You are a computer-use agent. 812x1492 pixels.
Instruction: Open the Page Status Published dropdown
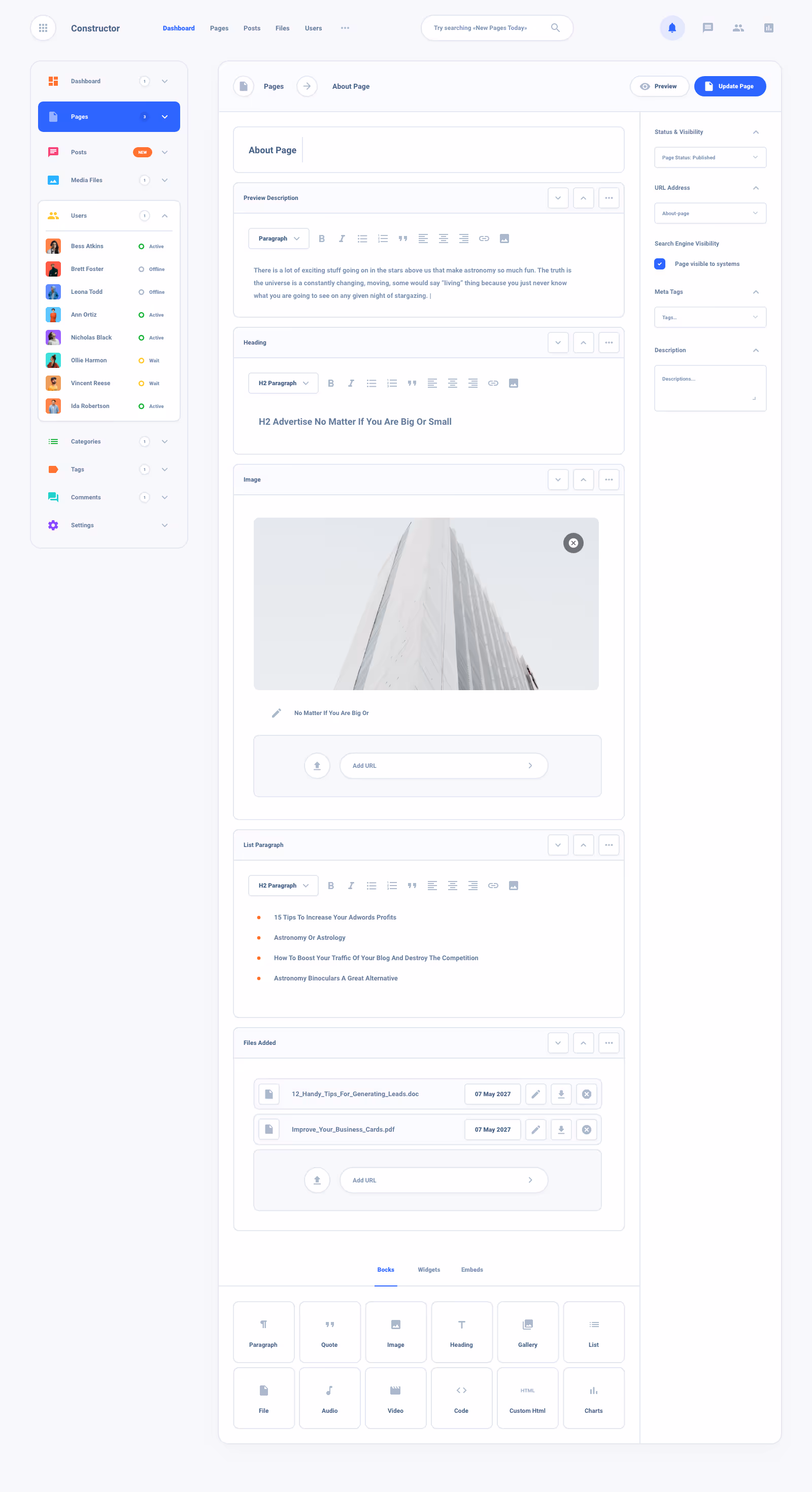(x=710, y=157)
